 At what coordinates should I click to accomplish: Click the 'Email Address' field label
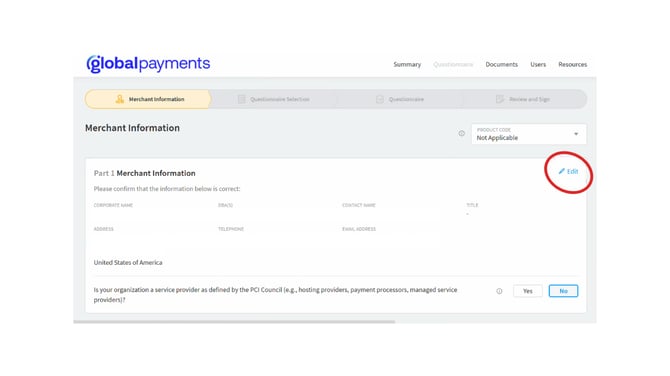359,229
